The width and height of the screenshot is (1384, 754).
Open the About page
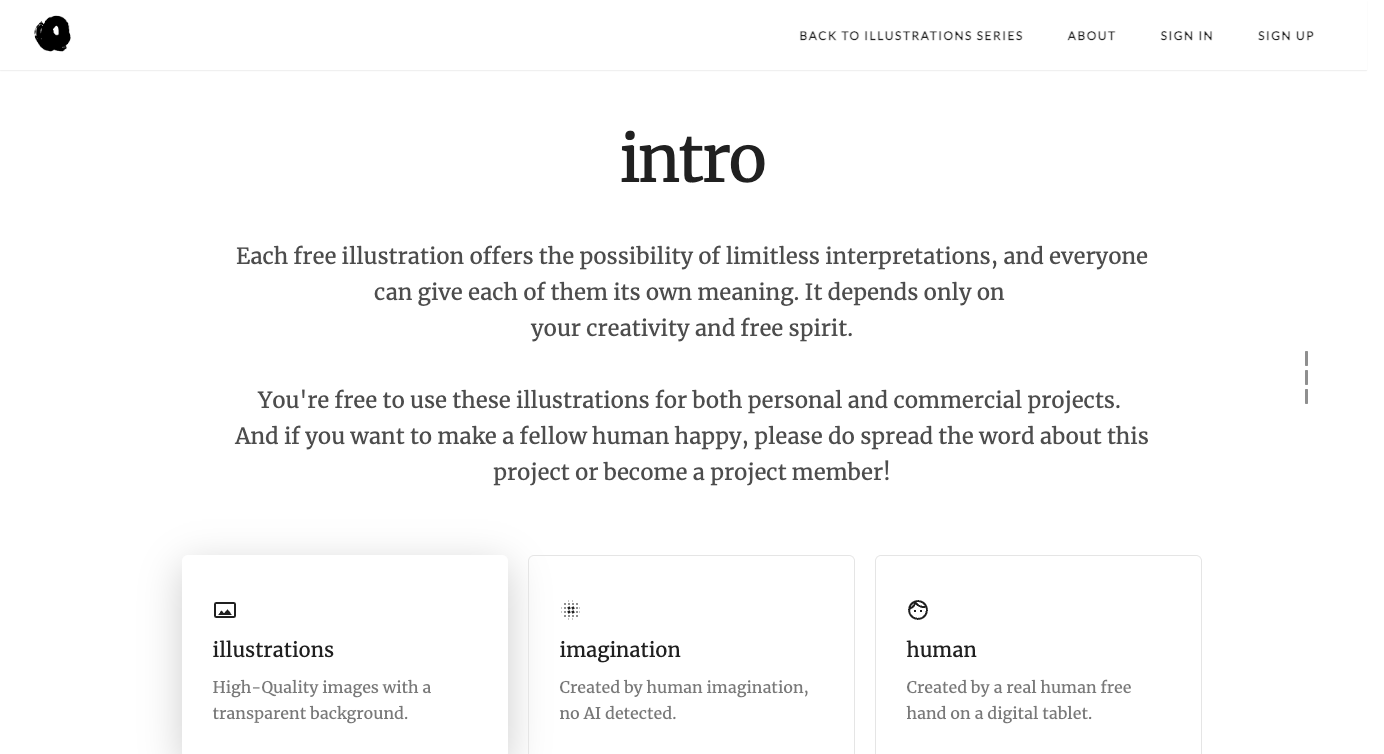[1091, 36]
